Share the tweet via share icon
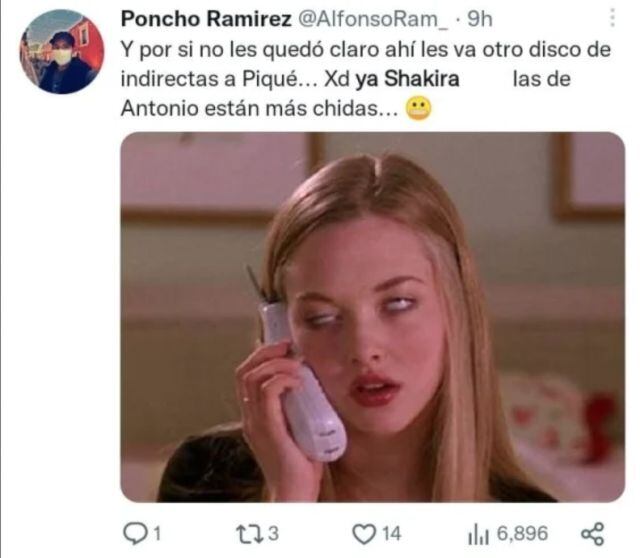Image resolution: width=640 pixels, height=558 pixels. coord(592,534)
